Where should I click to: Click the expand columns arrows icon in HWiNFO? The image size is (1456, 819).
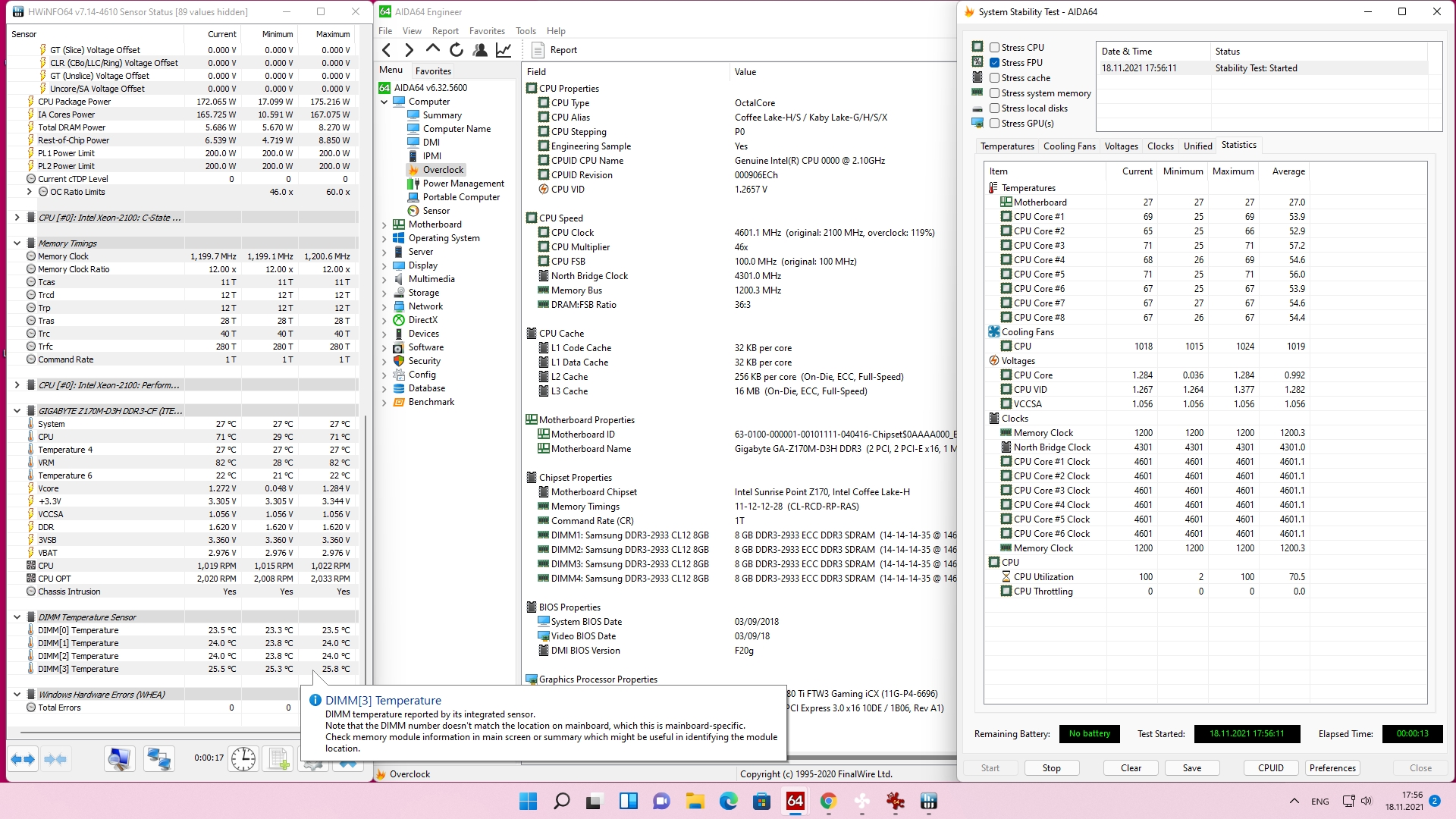[23, 759]
